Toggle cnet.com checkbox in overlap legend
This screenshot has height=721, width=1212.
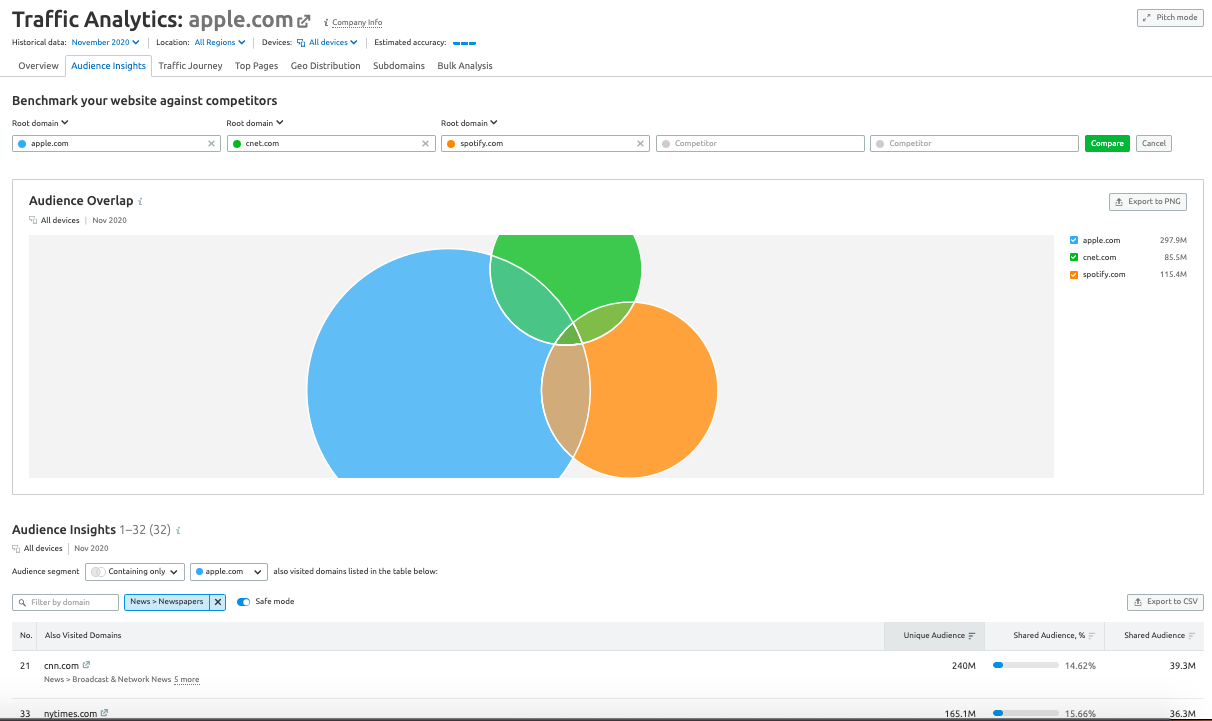pos(1074,257)
